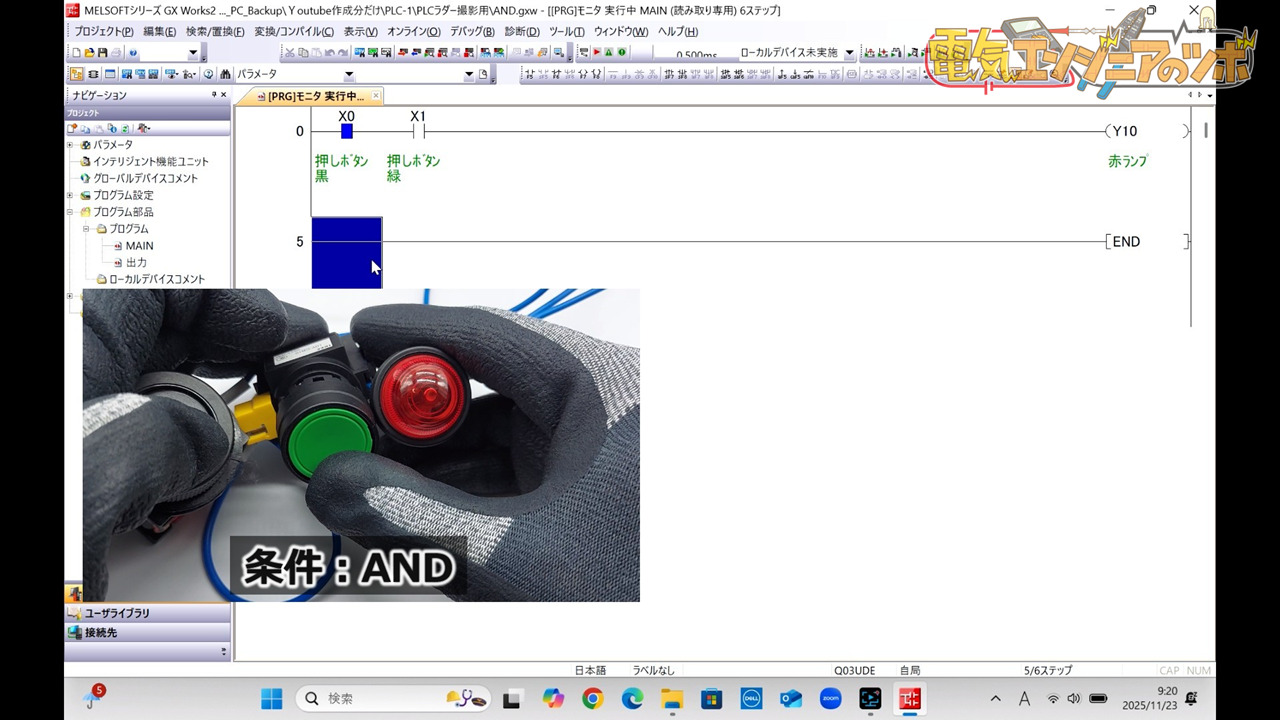
Task: Click the New project blank page icon
Action: 77,52
